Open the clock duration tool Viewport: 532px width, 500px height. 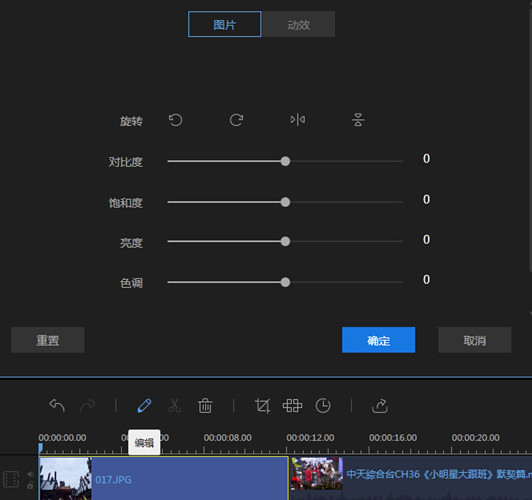click(x=323, y=406)
